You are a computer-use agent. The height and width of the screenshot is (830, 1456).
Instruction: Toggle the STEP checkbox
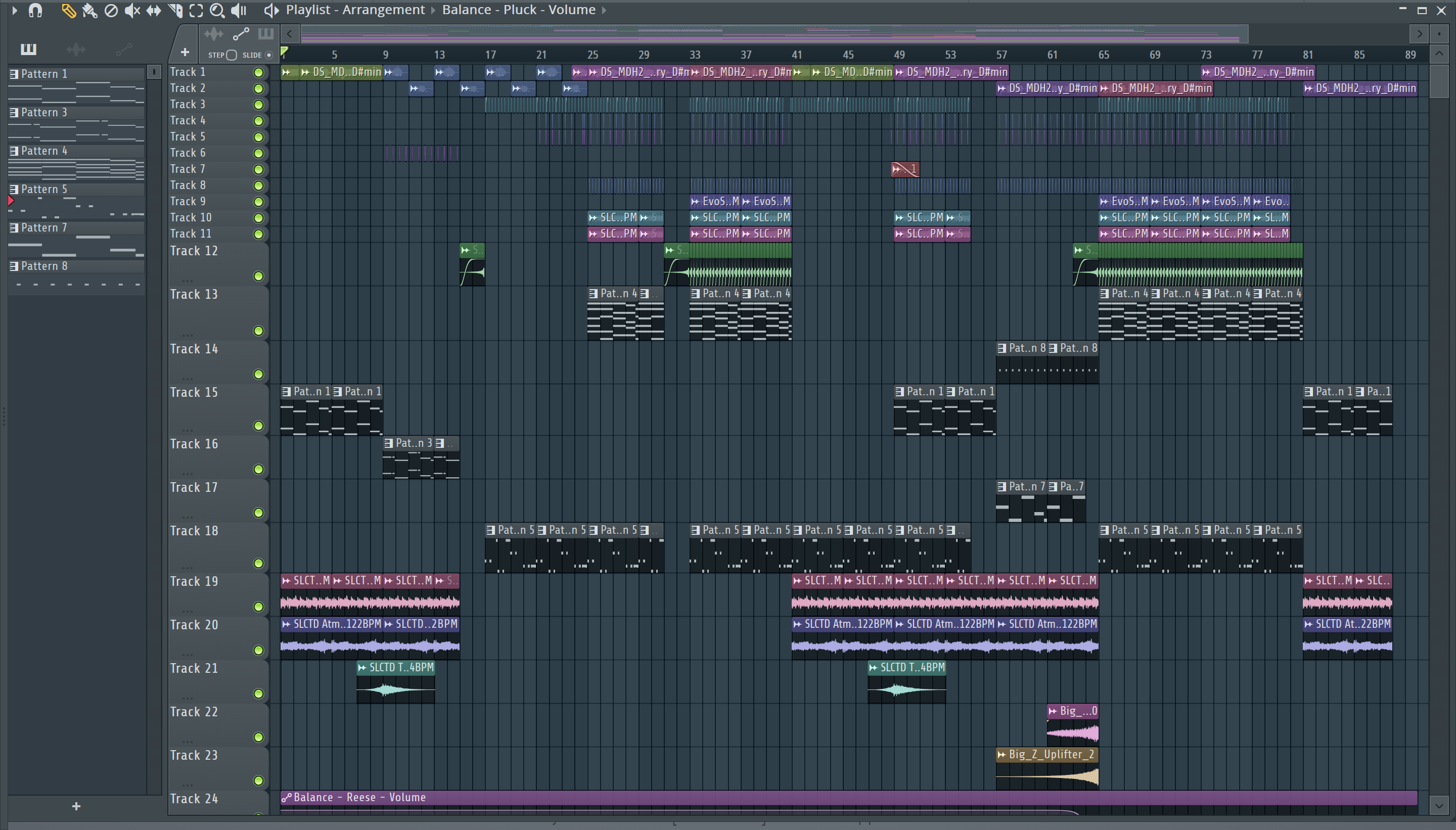[232, 55]
